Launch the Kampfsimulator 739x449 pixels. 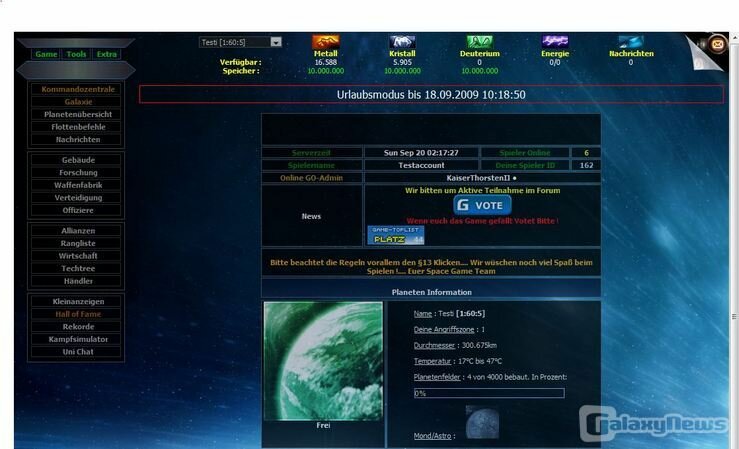pos(78,339)
